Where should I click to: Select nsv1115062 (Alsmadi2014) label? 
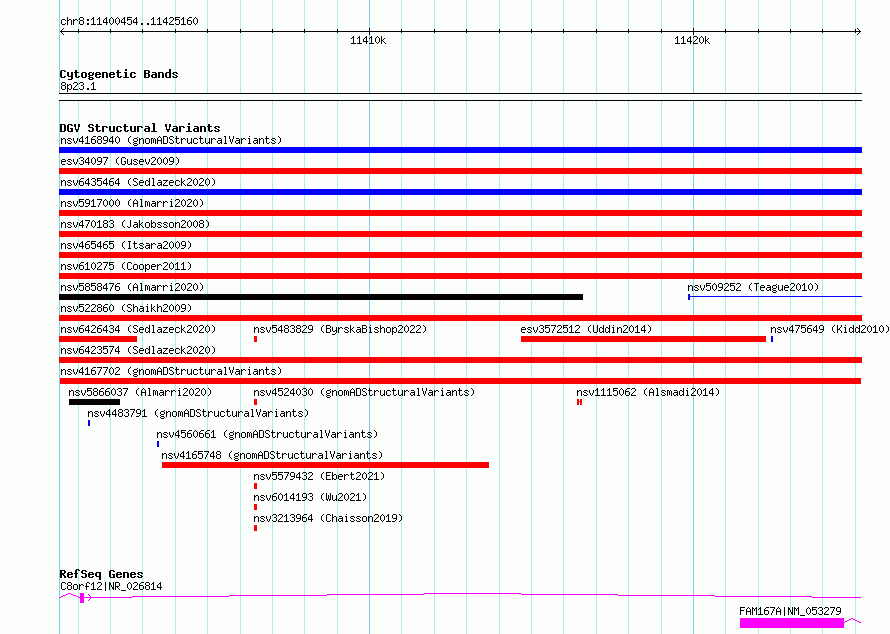point(648,392)
